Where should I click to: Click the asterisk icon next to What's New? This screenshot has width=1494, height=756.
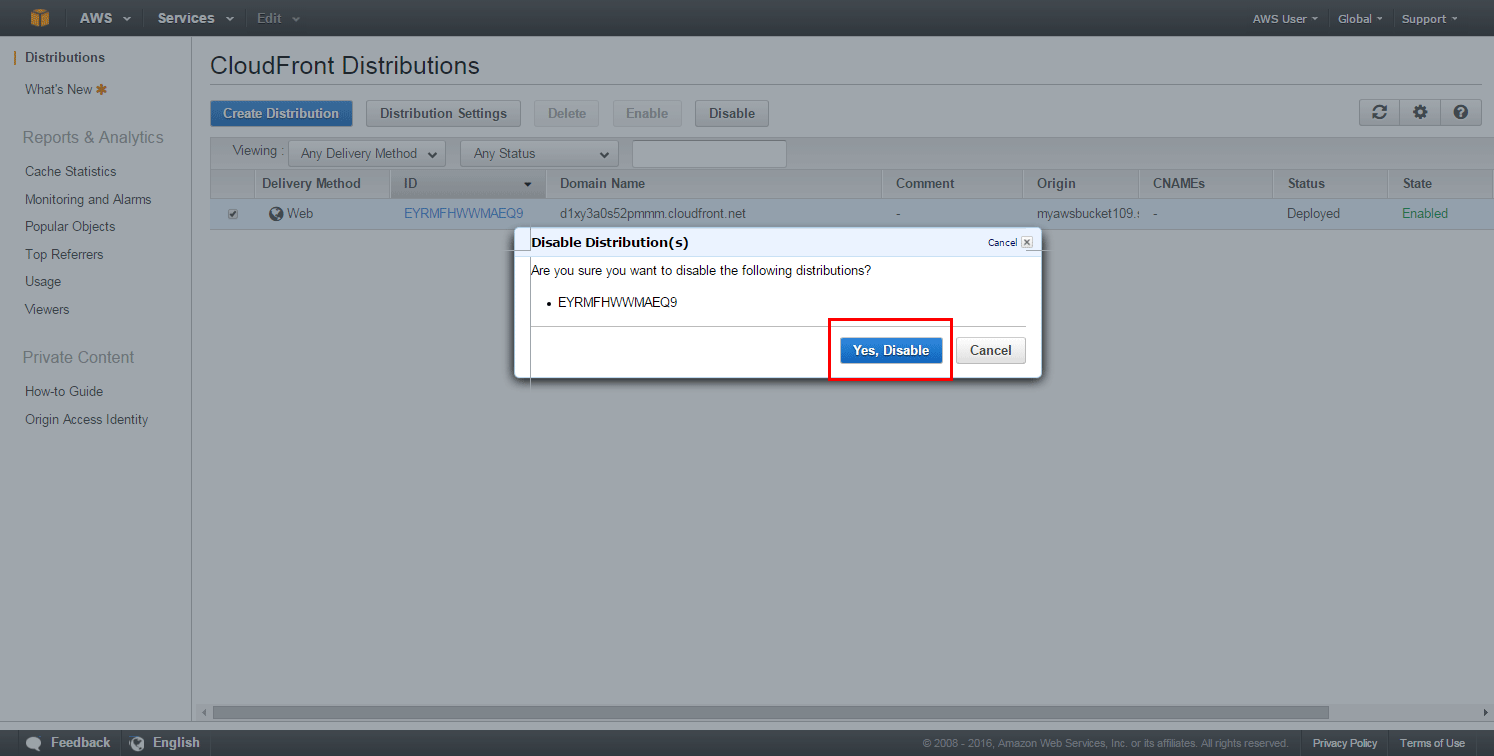coord(100,89)
